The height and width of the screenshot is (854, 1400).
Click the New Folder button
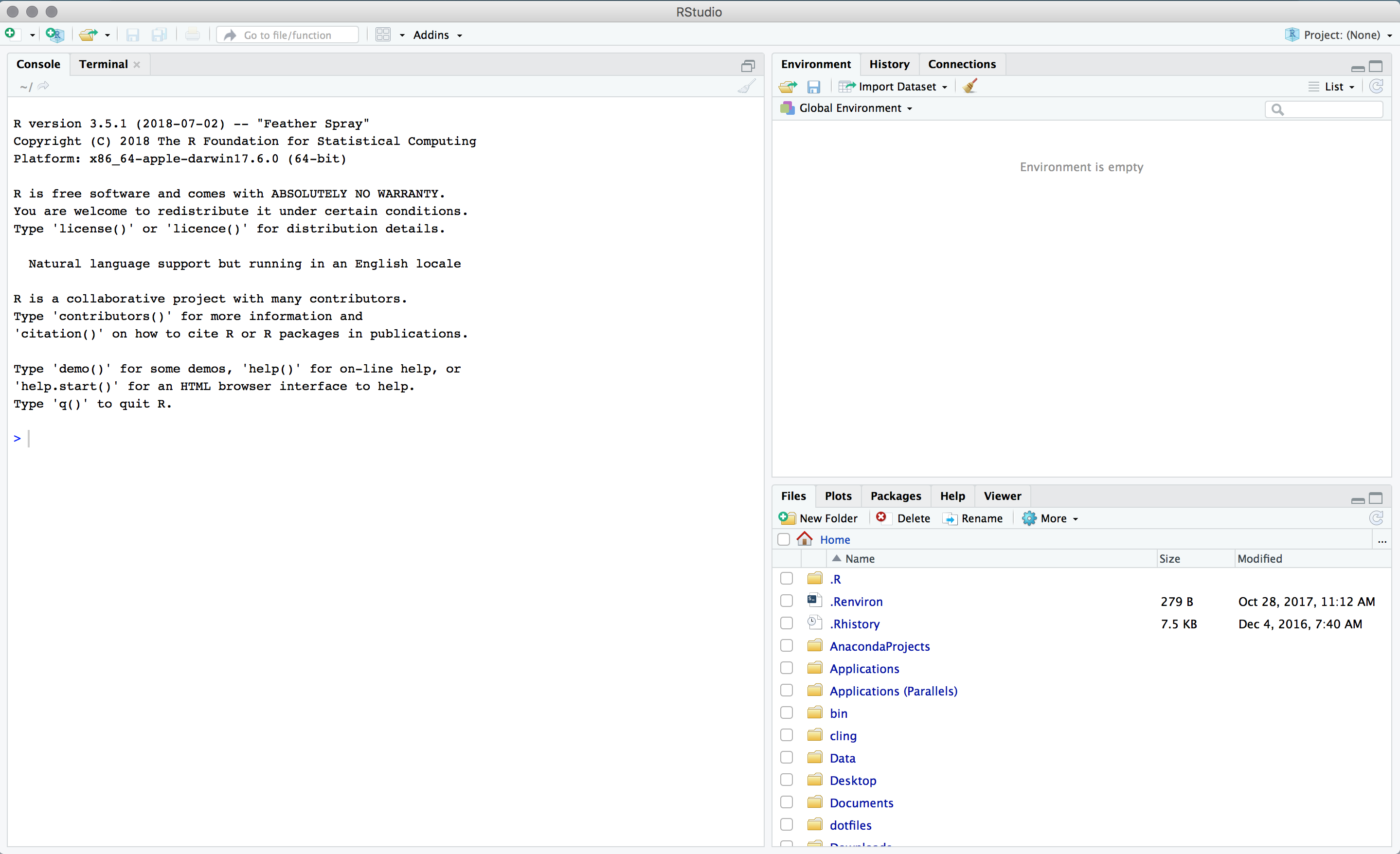(x=818, y=518)
